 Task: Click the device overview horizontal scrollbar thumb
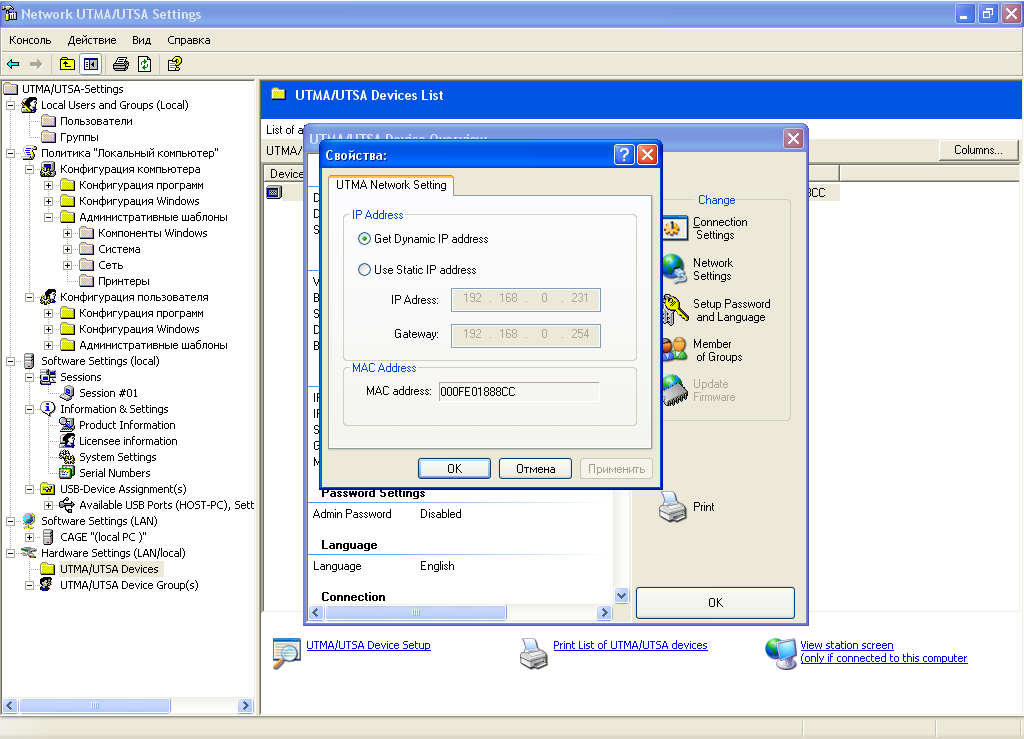click(x=416, y=612)
